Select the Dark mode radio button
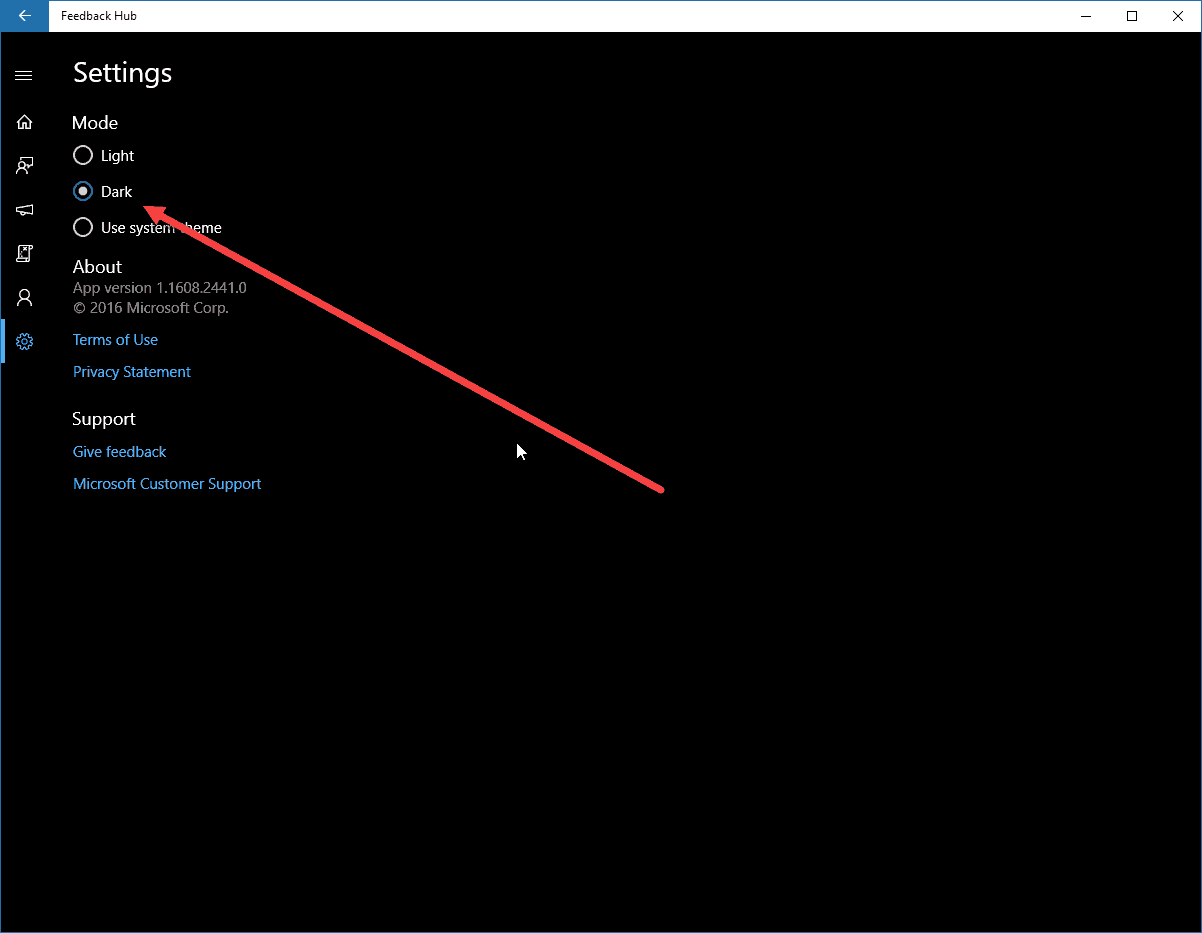 coord(83,192)
